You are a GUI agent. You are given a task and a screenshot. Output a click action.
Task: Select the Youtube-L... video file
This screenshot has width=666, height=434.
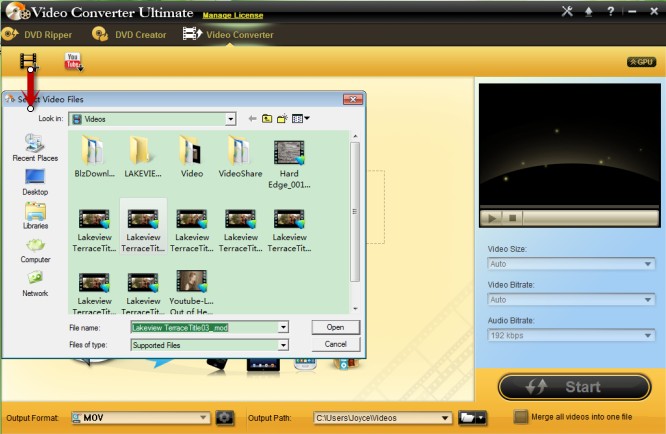tap(192, 292)
